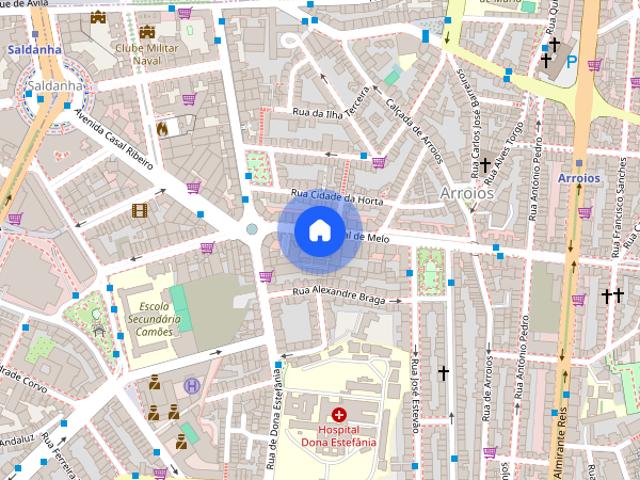Screen dimensions: 640x480
Task: Click the Hospital Dona Estefânia label
Action: coord(339,436)
